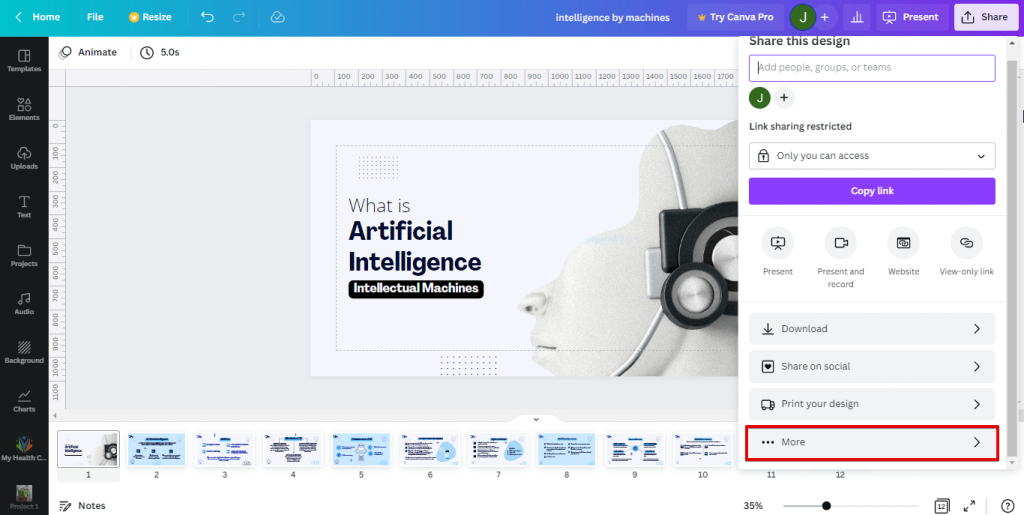Click the Try Canva Pro button
The height and width of the screenshot is (515, 1024).
click(734, 17)
